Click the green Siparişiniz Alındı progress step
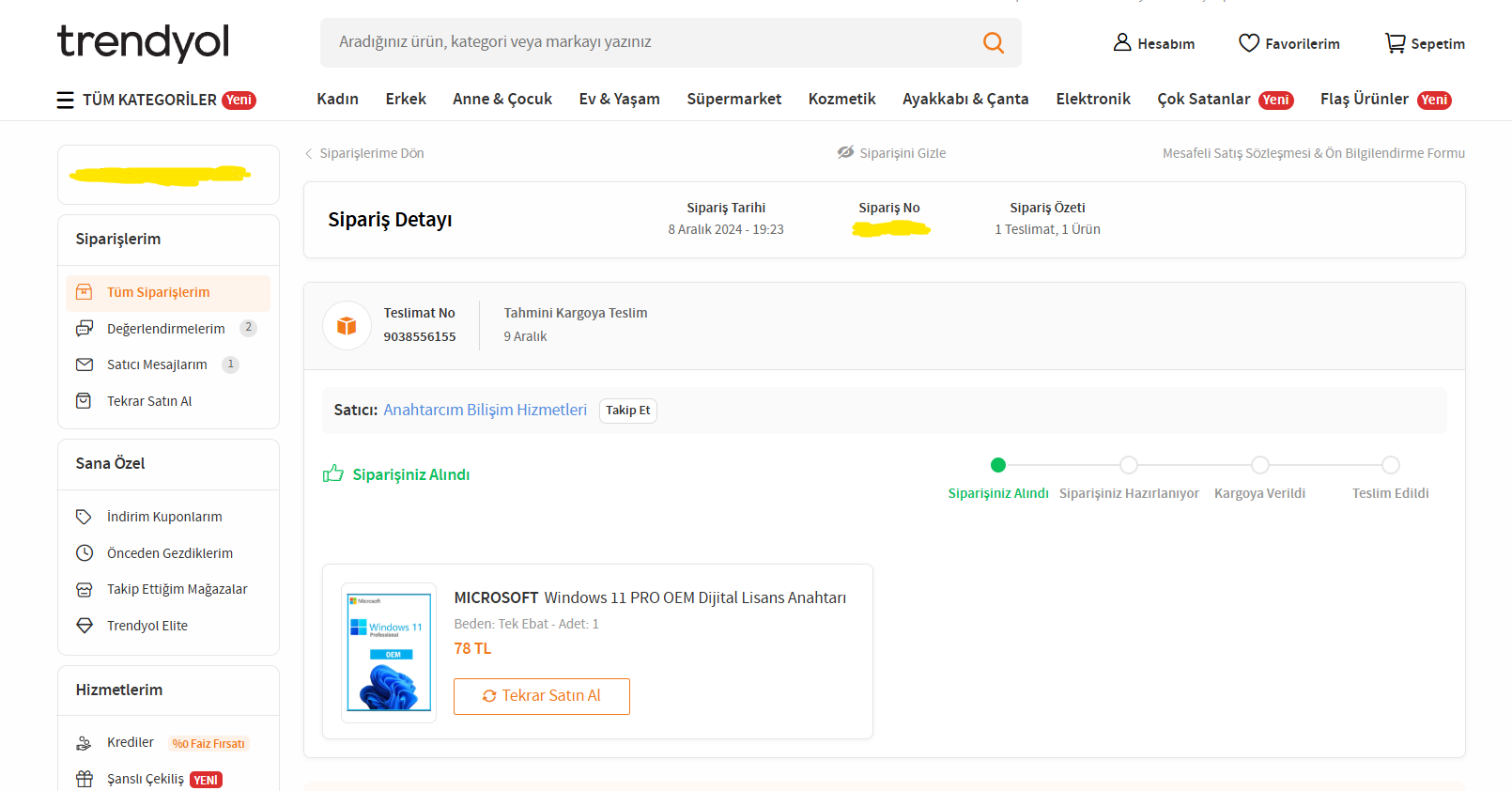 click(x=998, y=465)
